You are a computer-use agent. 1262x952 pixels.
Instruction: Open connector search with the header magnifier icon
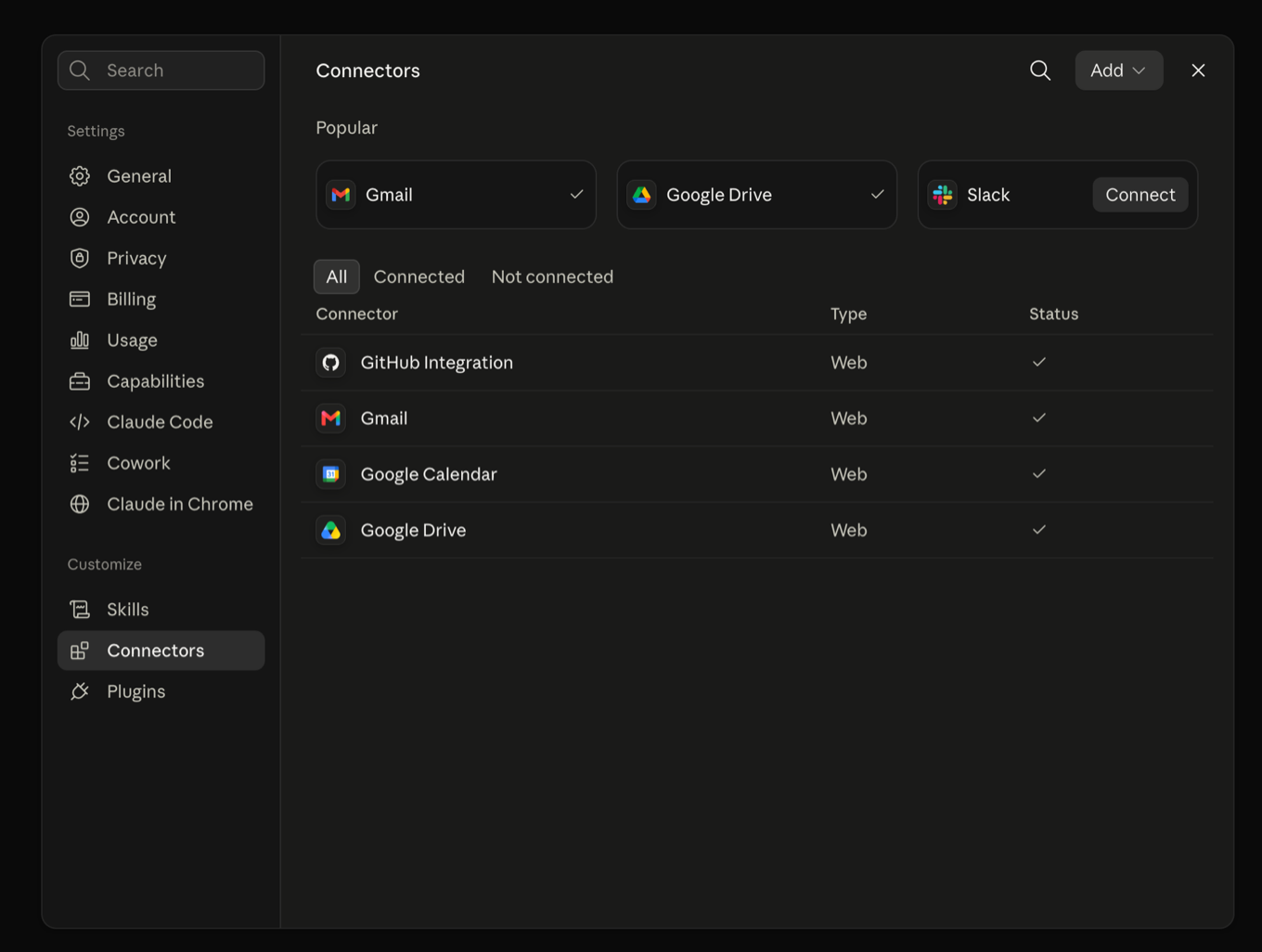click(x=1040, y=71)
